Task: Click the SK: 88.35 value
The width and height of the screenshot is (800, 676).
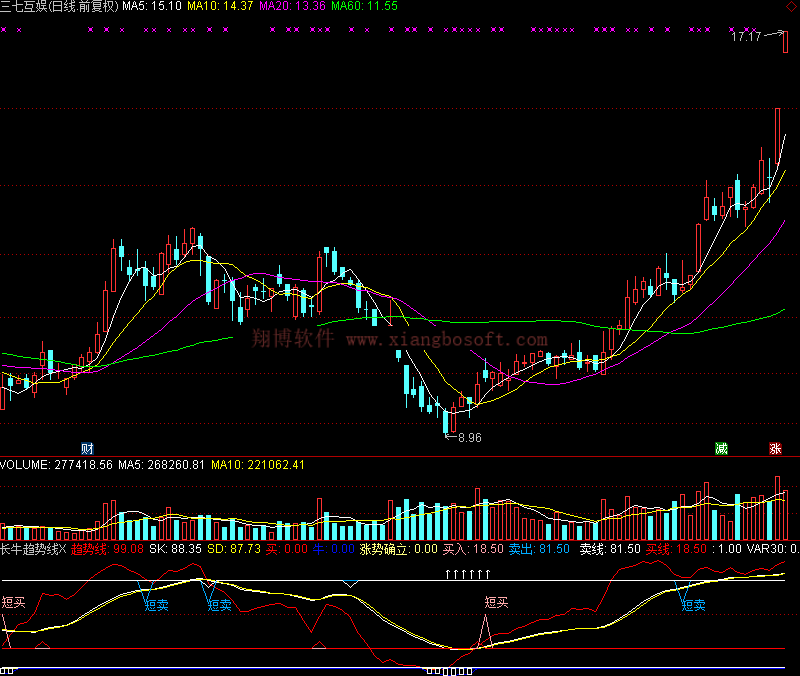Action: pos(176,549)
